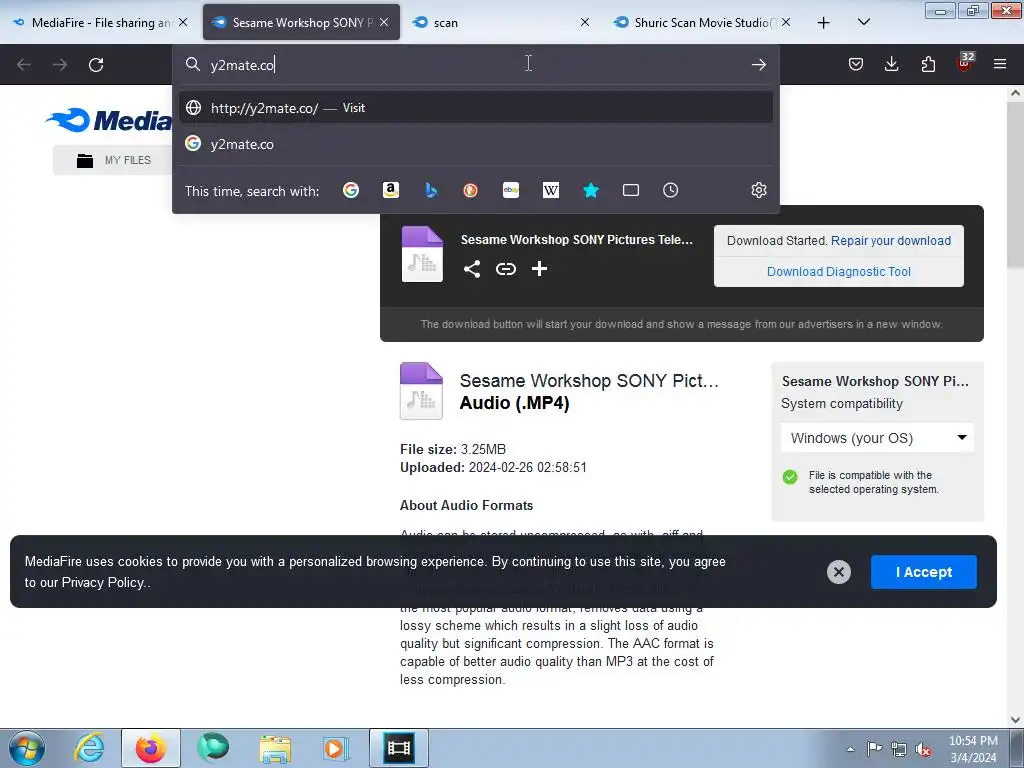Expand the list all tabs chevron
Screen dimensions: 1024x768
[x=863, y=22]
